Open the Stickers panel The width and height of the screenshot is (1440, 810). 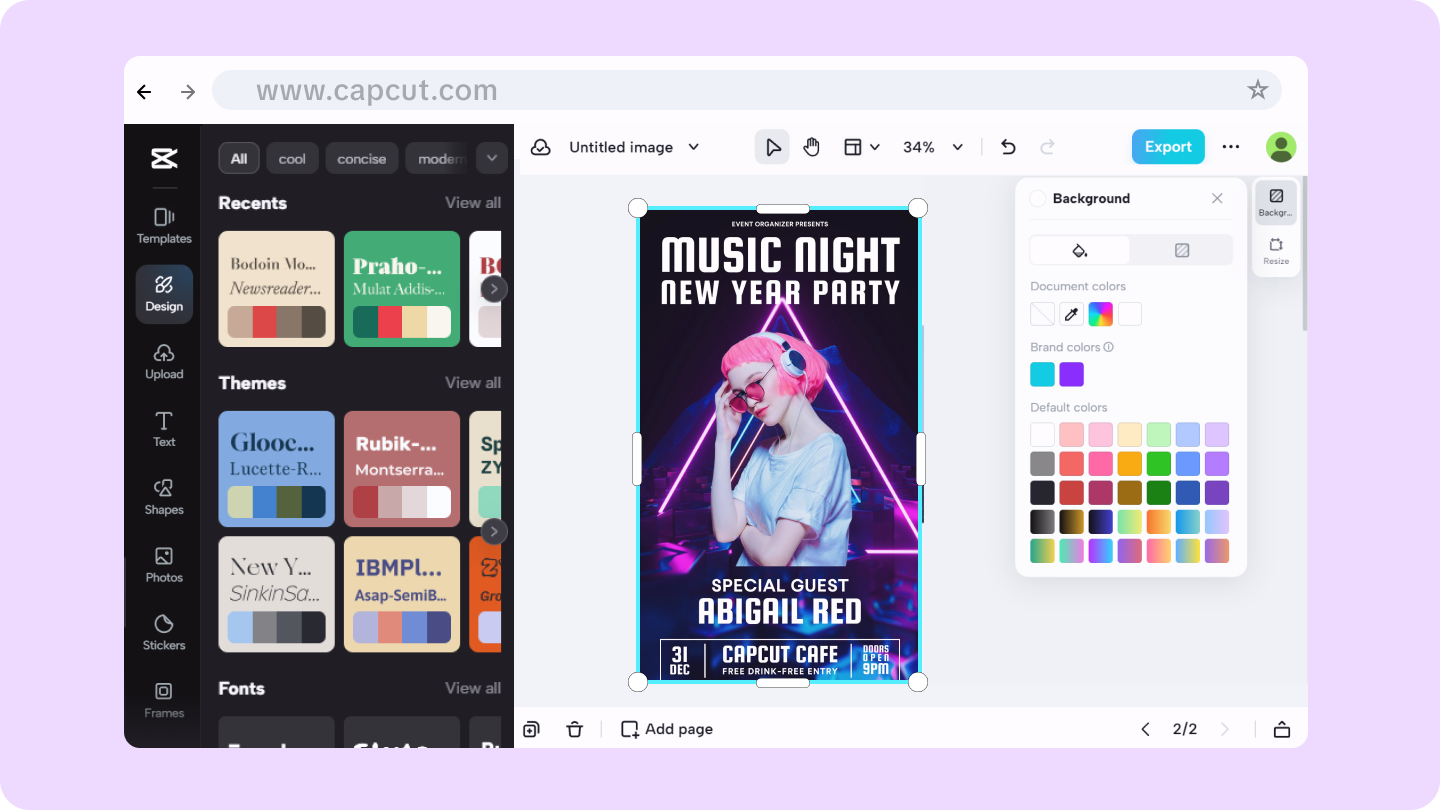pos(163,630)
